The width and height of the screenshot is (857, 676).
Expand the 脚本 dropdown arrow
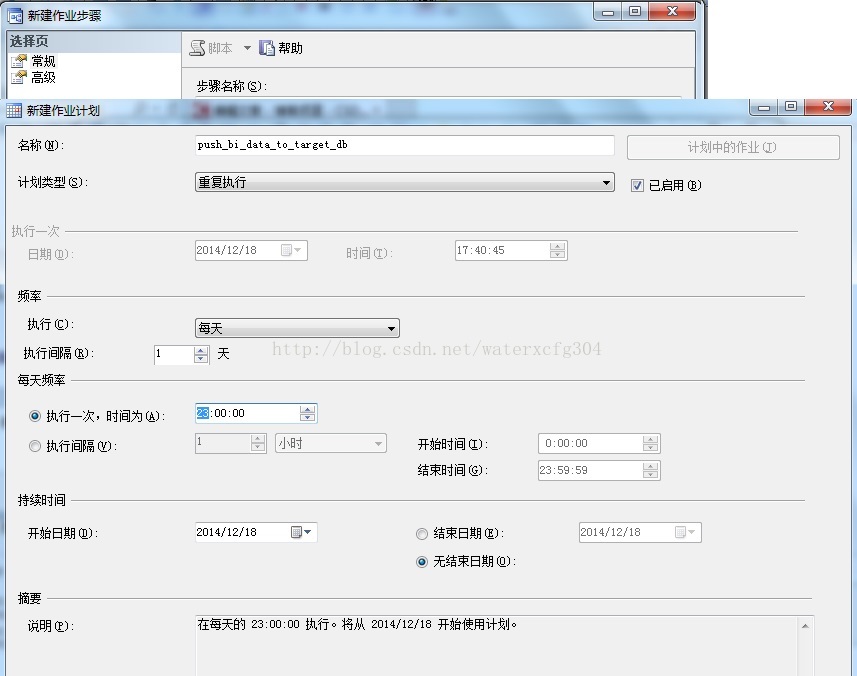247,48
